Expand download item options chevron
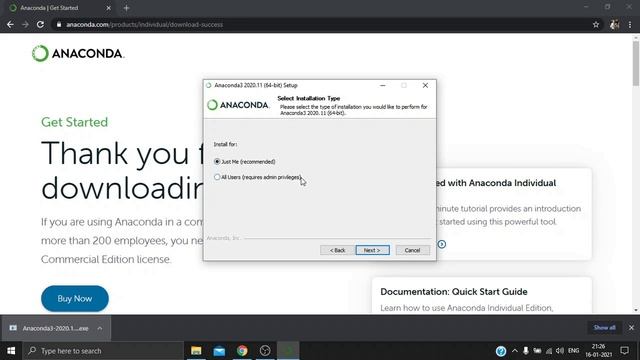This screenshot has width=640, height=360. (100, 328)
